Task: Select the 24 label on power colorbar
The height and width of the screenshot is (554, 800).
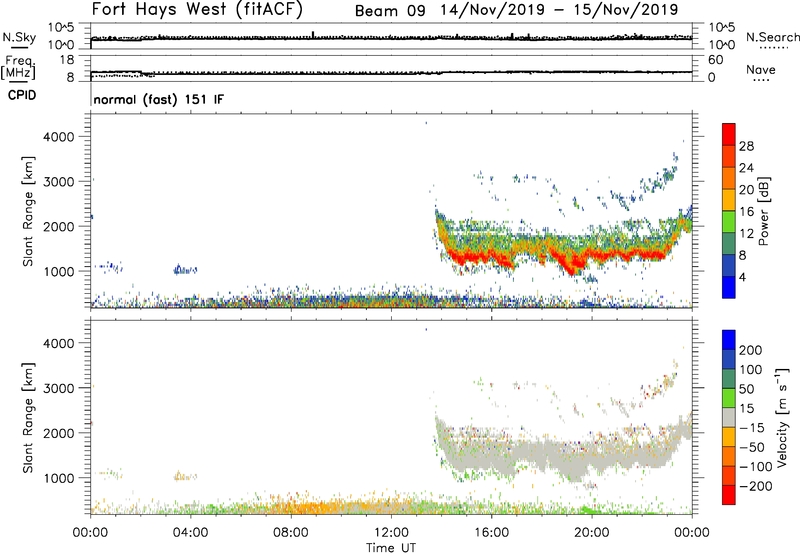Action: (746, 168)
